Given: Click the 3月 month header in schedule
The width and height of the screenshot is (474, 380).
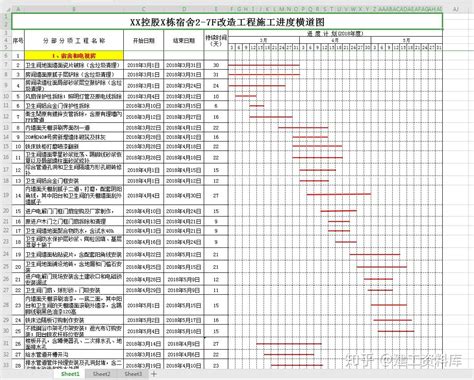Looking at the screenshot, I should (264, 40).
